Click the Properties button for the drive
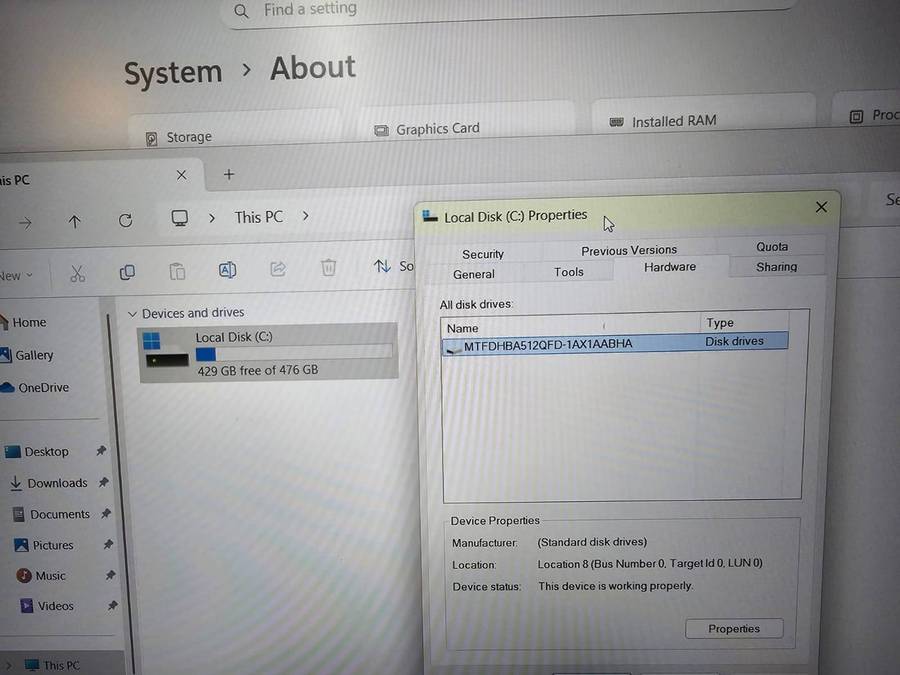900x675 pixels. (733, 629)
